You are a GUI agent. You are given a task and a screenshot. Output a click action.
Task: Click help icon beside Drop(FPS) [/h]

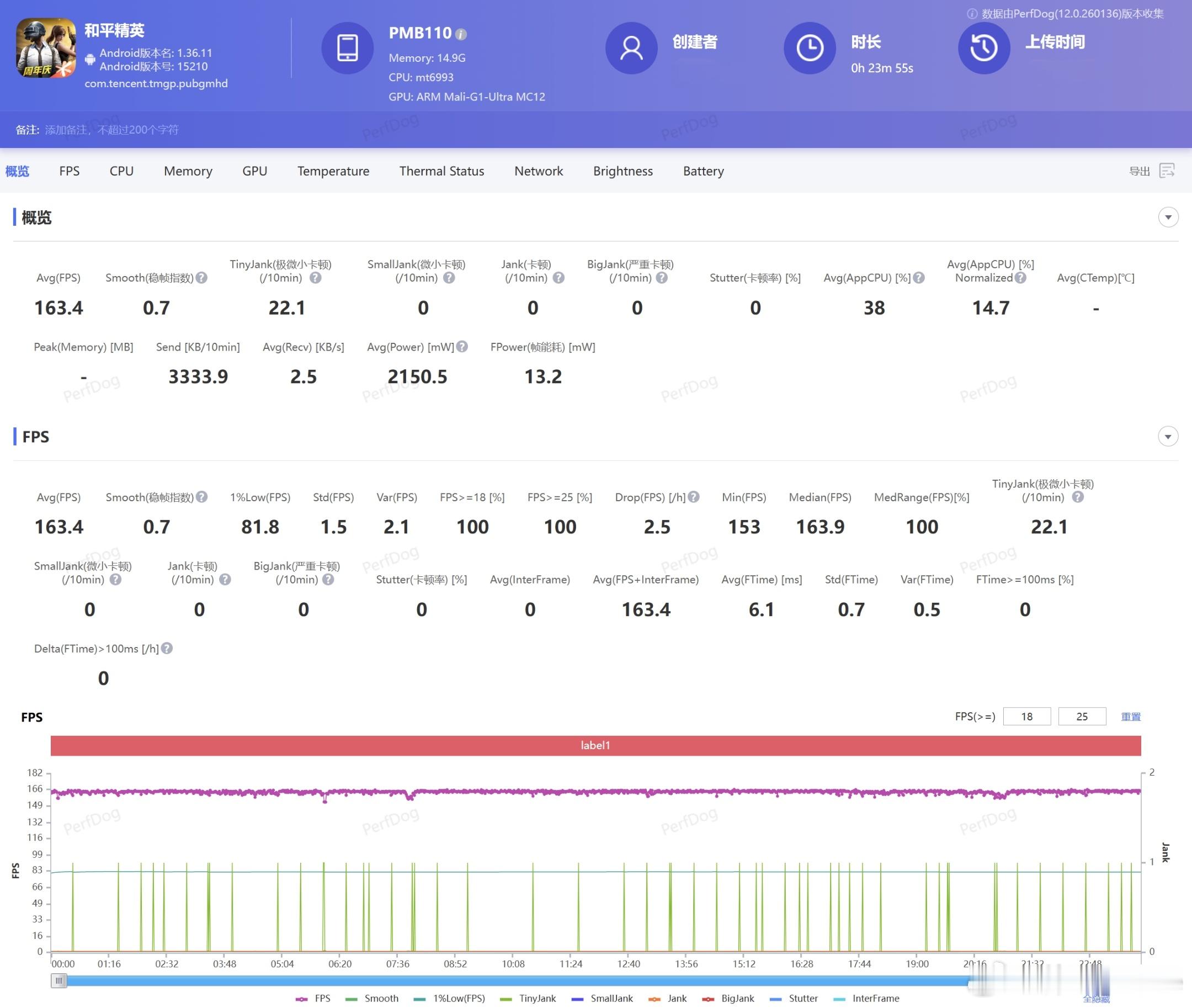coord(694,497)
